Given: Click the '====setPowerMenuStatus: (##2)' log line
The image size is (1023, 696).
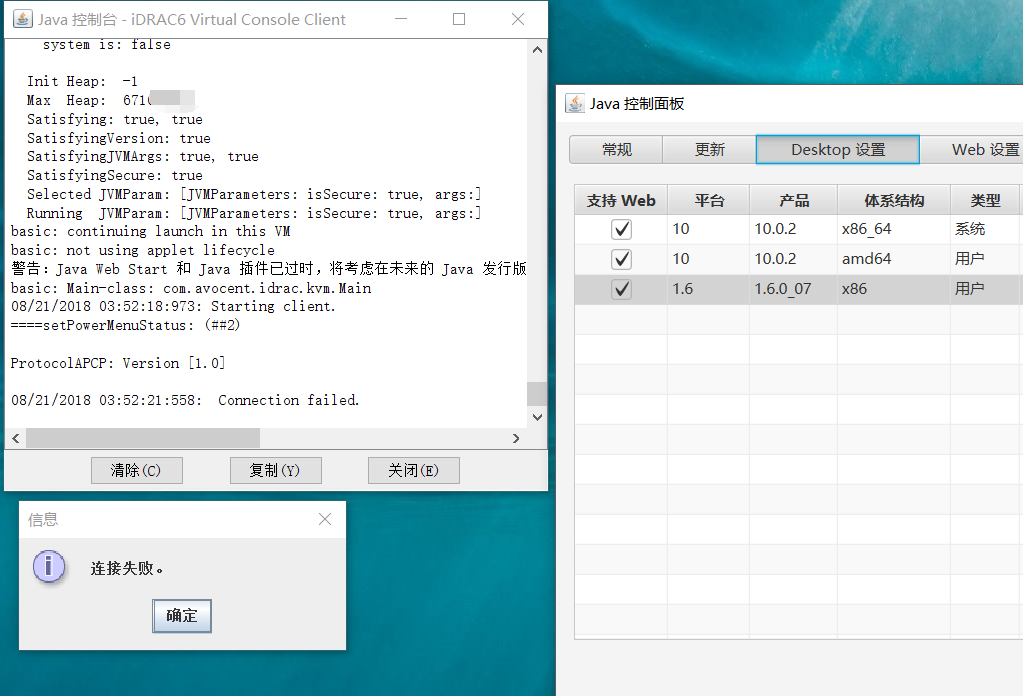Looking at the screenshot, I should click(x=125, y=325).
